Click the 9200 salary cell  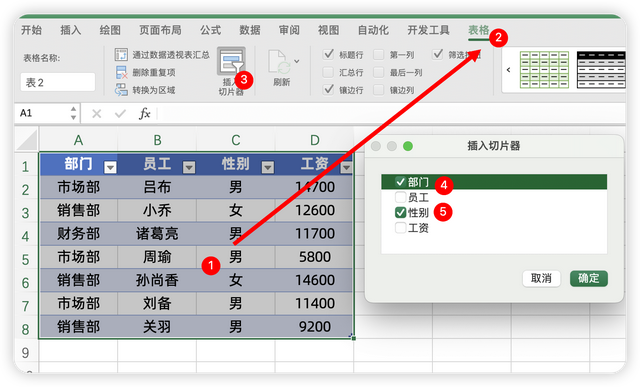(315, 327)
